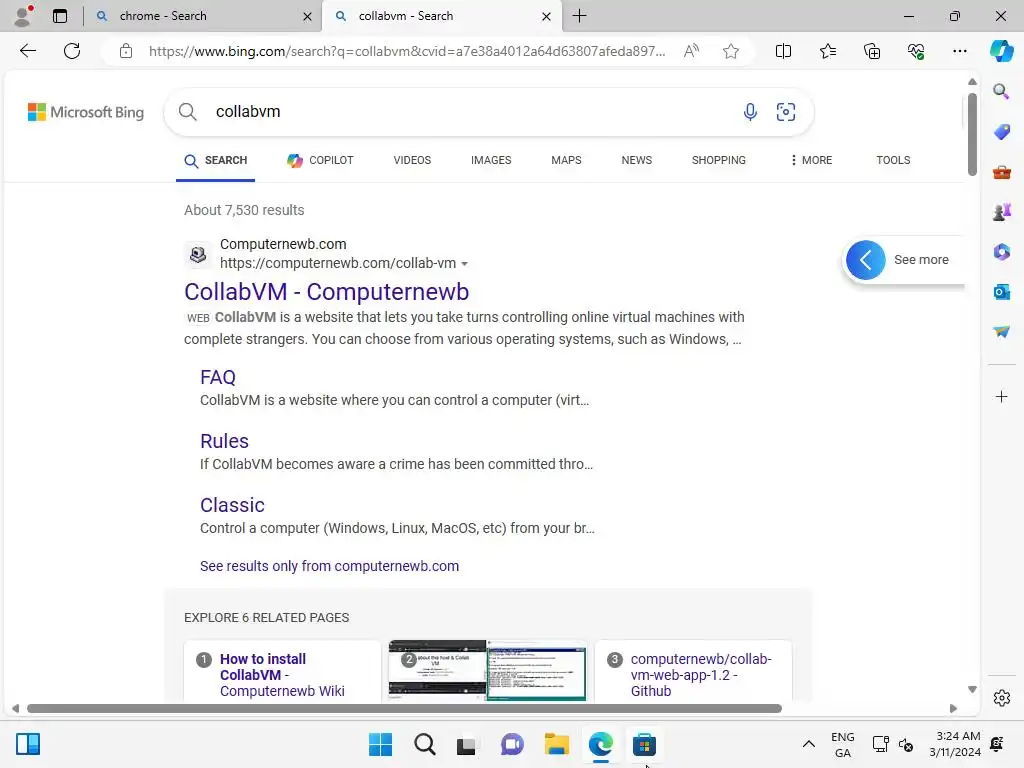Open a new browser tab
This screenshot has width=1024, height=768.
[579, 16]
